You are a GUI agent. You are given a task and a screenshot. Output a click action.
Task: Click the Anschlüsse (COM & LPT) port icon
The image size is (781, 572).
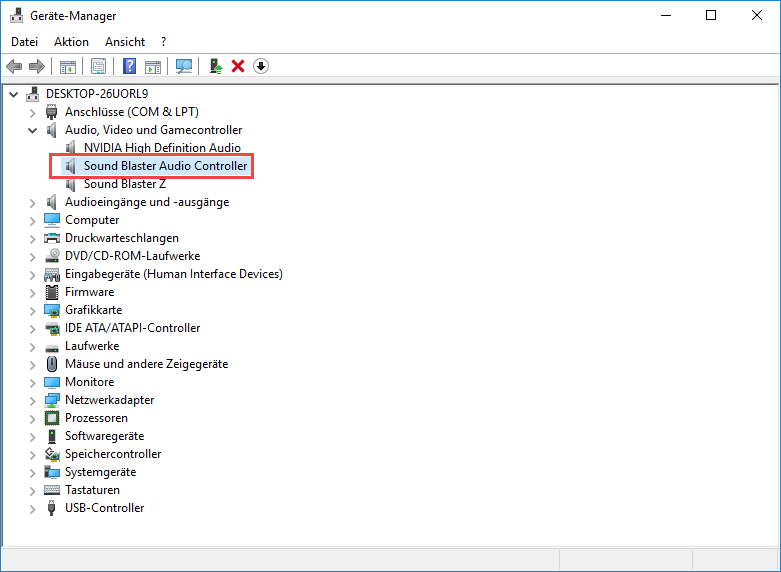pos(51,112)
